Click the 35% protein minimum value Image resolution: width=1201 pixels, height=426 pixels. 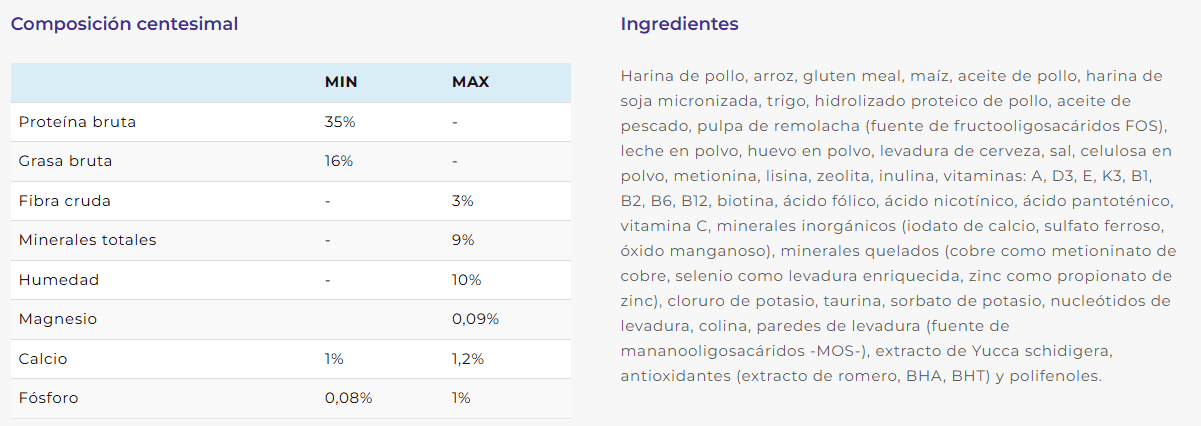click(340, 122)
